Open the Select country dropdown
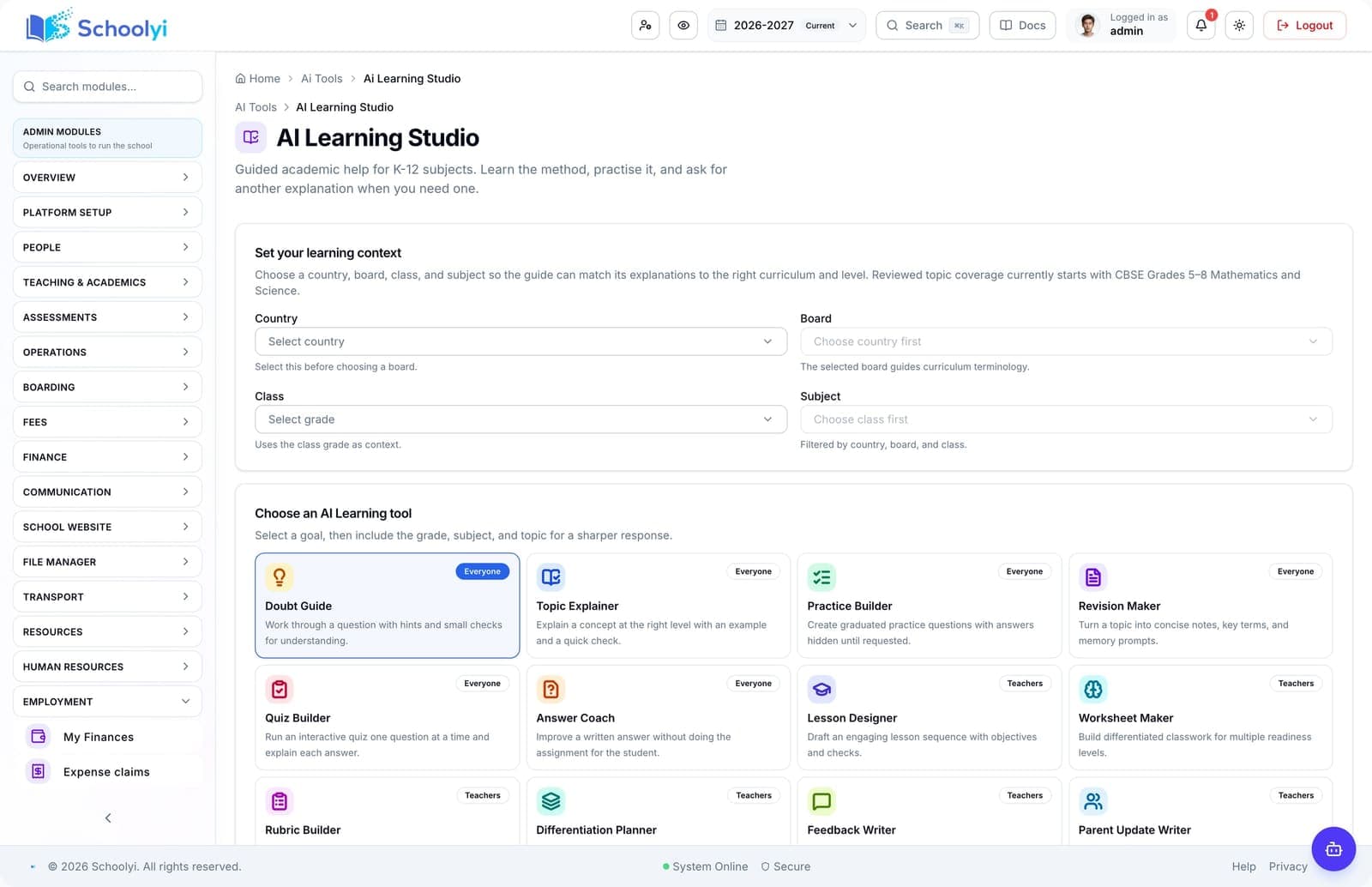Screen dimensions: 1372x887 click(x=521, y=341)
